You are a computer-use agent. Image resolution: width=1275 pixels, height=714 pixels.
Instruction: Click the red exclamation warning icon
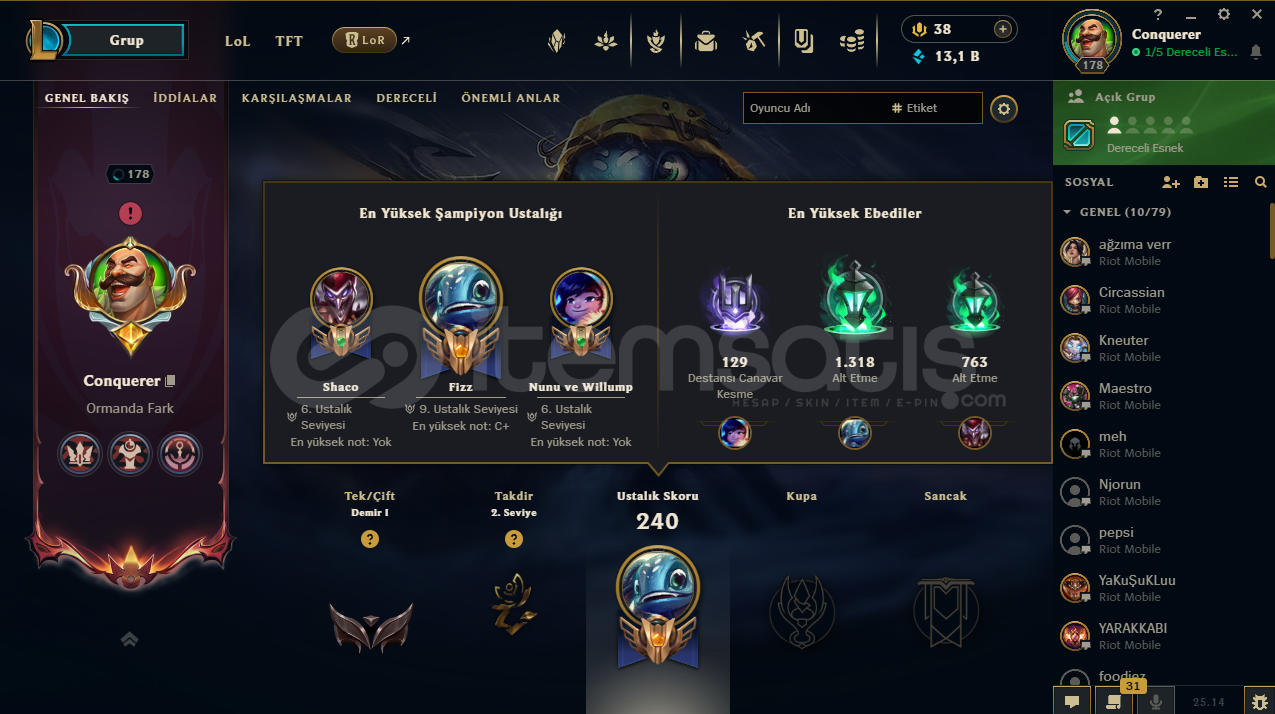click(130, 213)
